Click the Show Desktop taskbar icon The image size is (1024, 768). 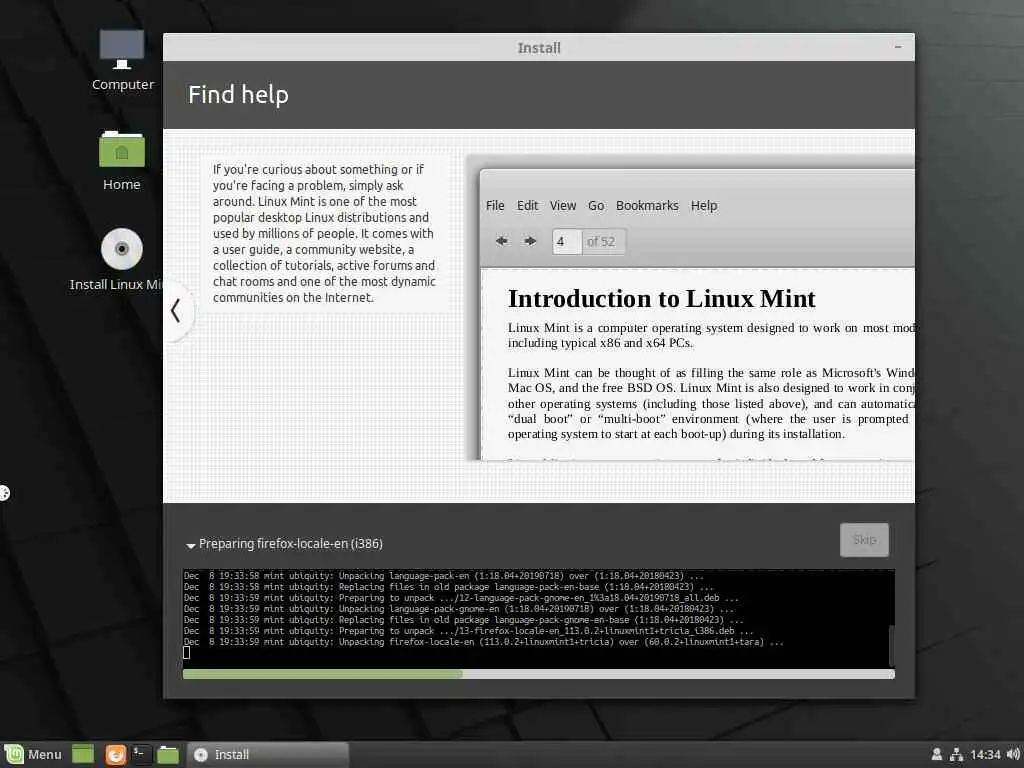pyautogui.click(x=83, y=754)
